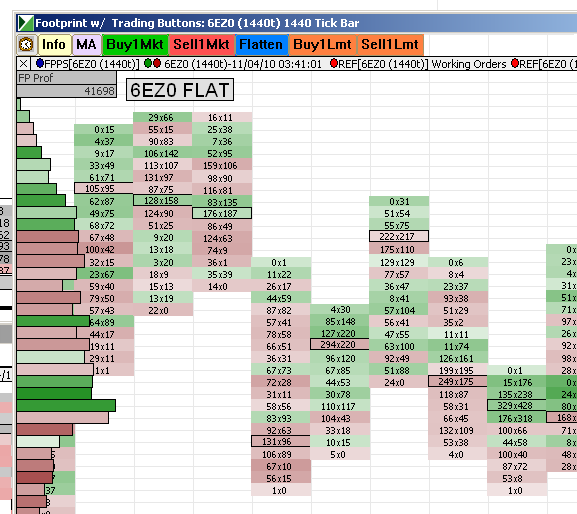
Task: Click the 124x63 footprint cell
Action: coord(222,238)
